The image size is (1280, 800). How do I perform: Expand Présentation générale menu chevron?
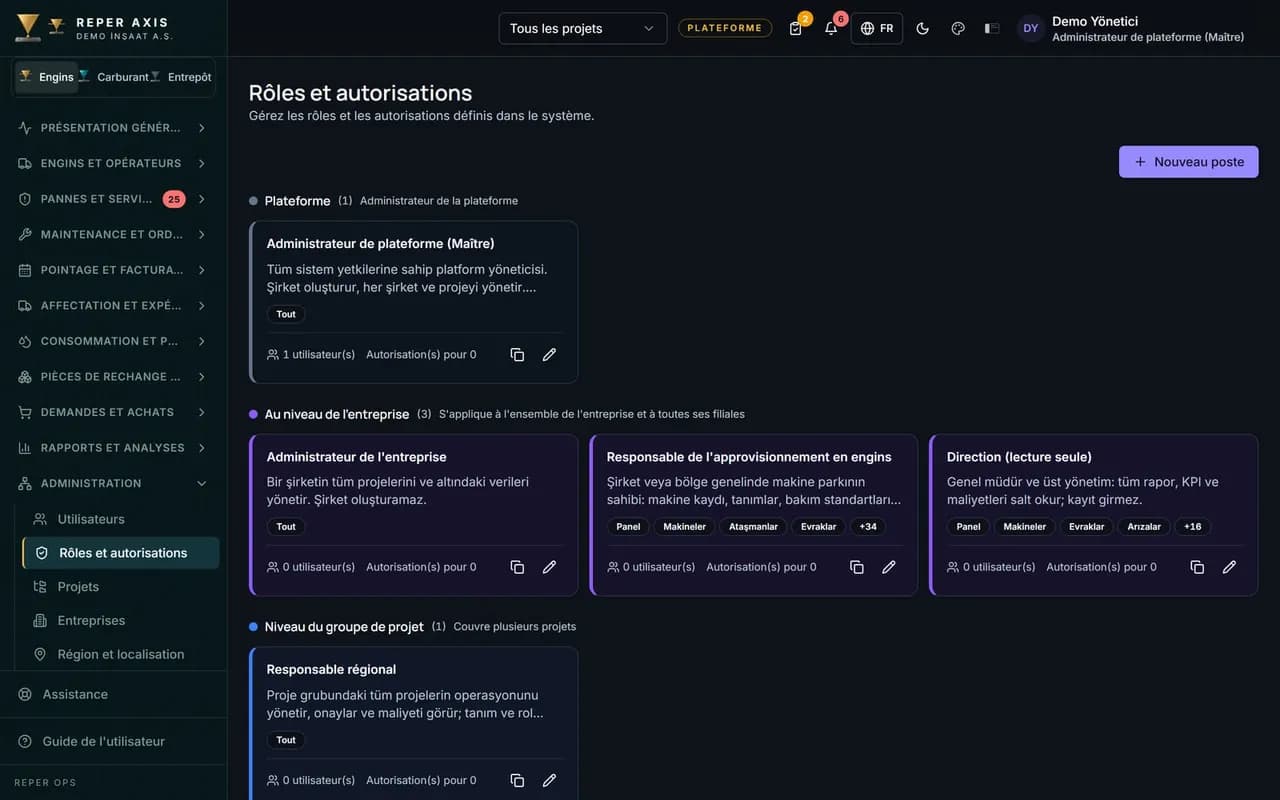(x=202, y=128)
